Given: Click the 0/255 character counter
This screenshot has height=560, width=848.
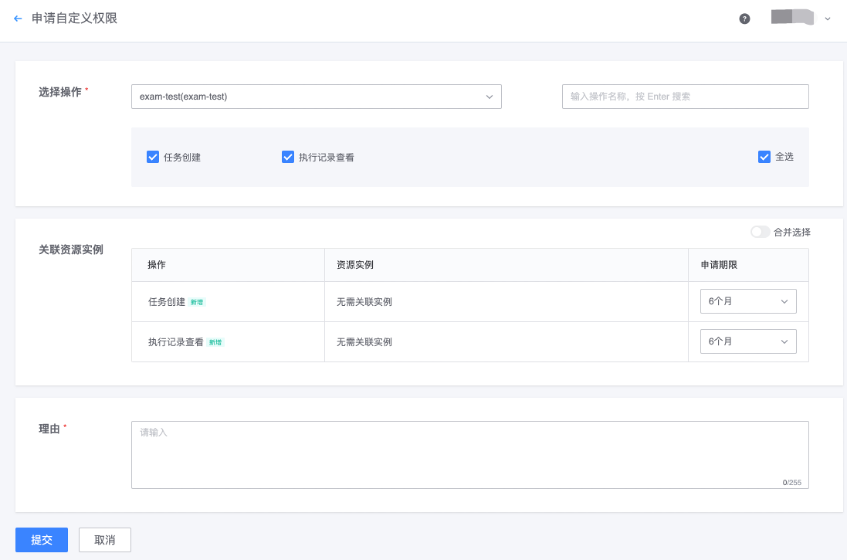Looking at the screenshot, I should pos(792,482).
